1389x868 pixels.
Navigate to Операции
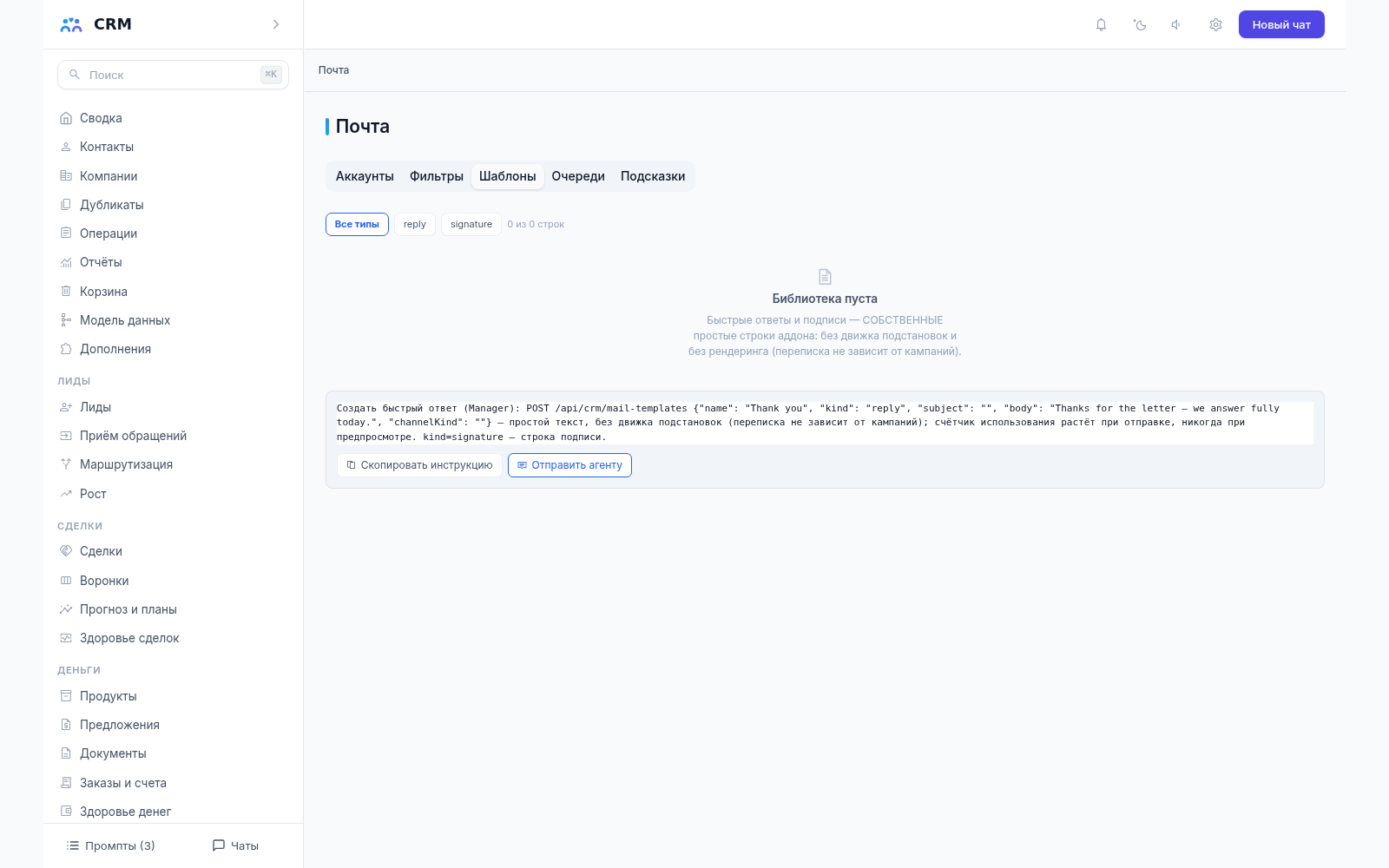coord(173,233)
